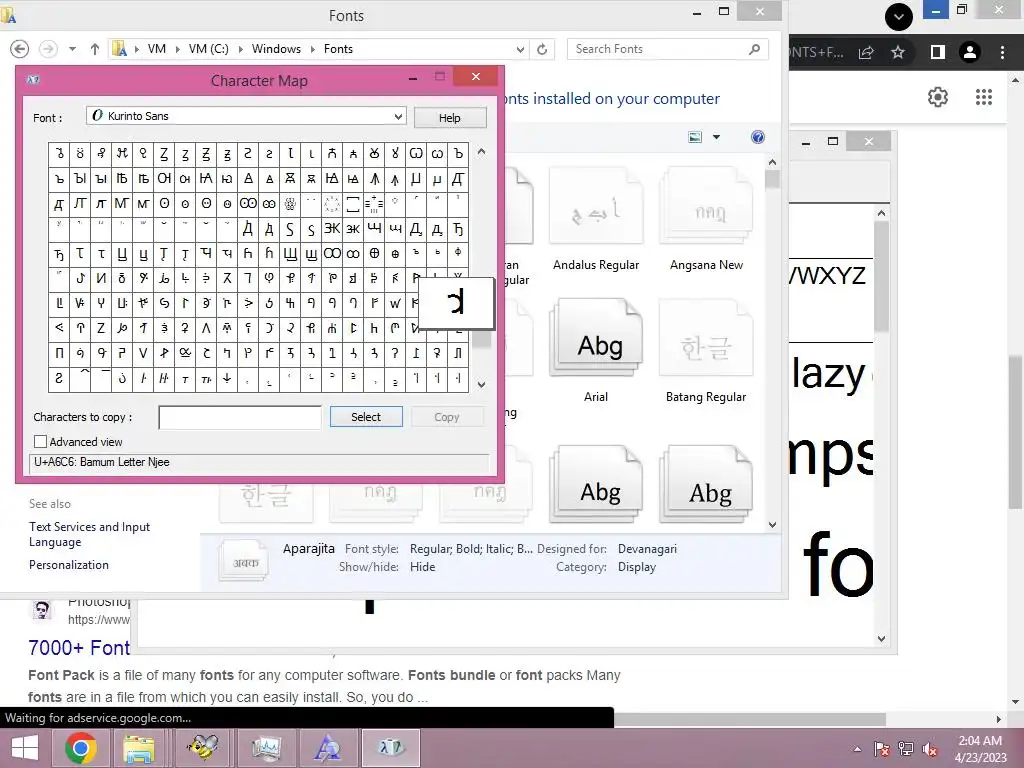Click the change view icon in Fonts window
Screen dimensions: 1024x768
pyautogui.click(x=695, y=137)
